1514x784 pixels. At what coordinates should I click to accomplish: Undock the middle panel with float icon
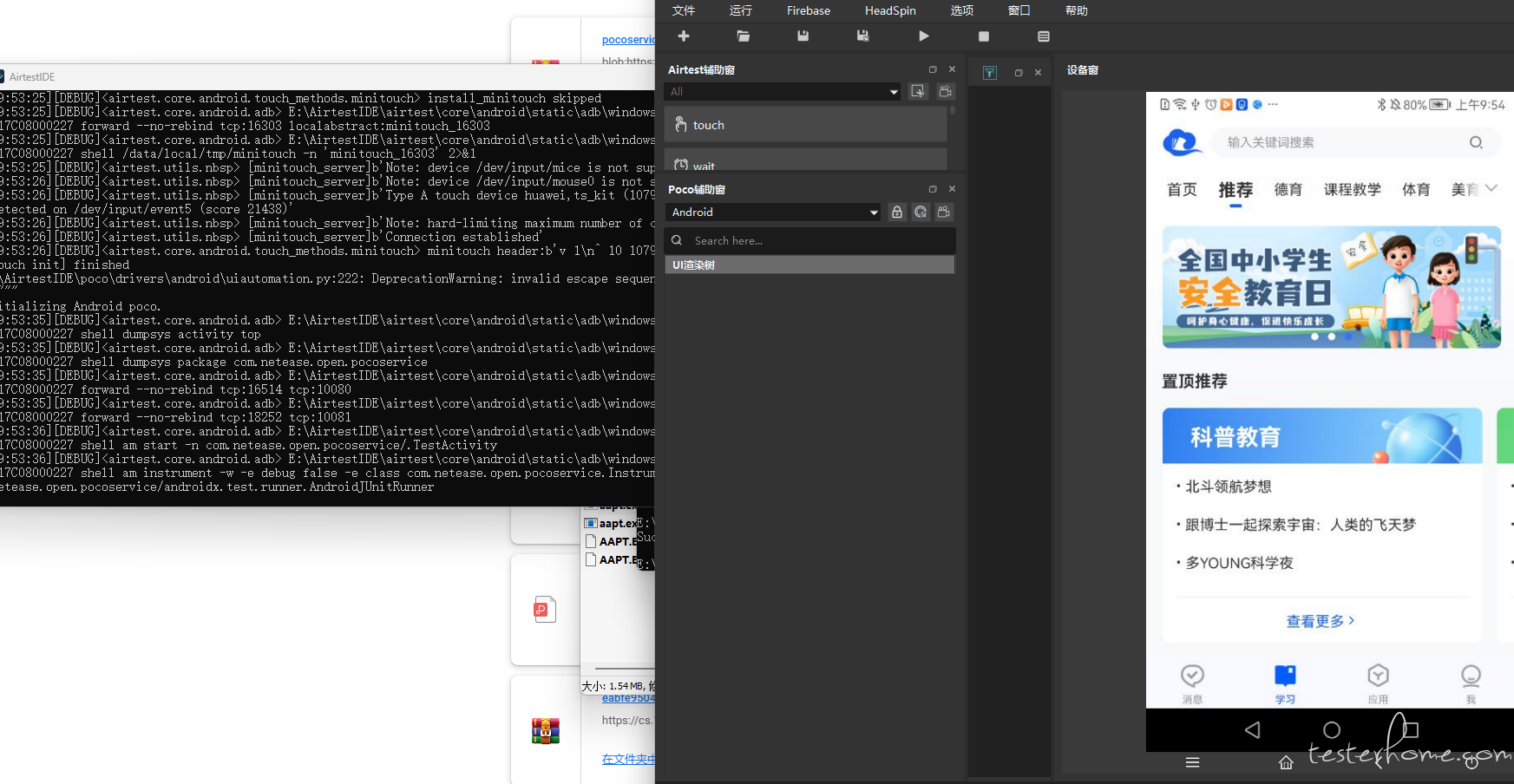1019,73
